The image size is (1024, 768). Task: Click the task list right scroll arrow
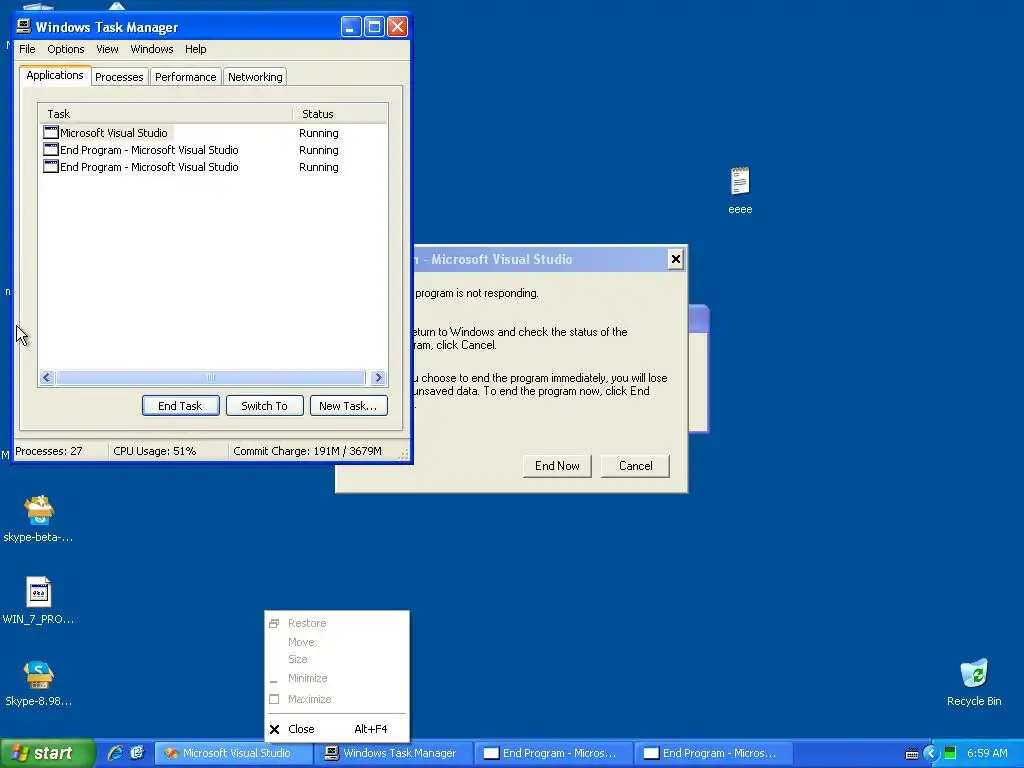pos(378,377)
